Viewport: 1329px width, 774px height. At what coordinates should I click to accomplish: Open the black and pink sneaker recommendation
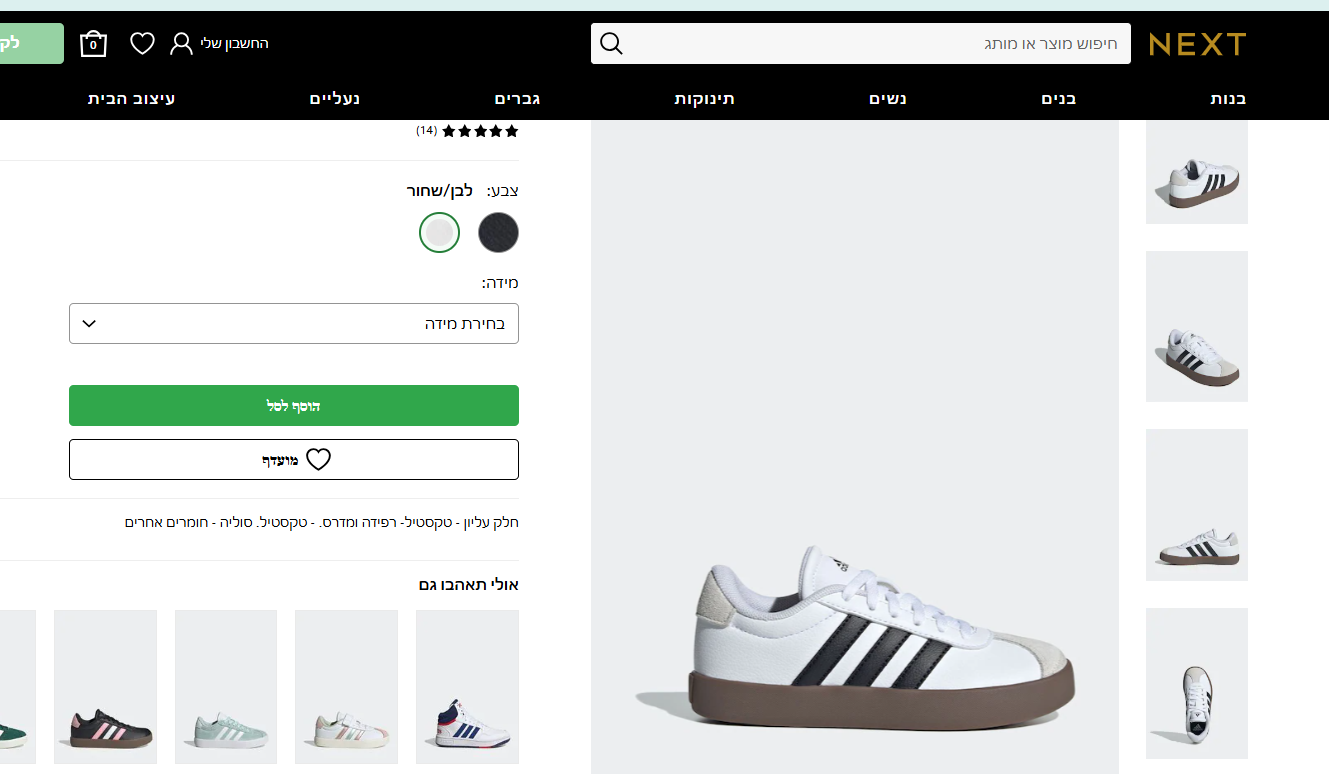[105, 687]
